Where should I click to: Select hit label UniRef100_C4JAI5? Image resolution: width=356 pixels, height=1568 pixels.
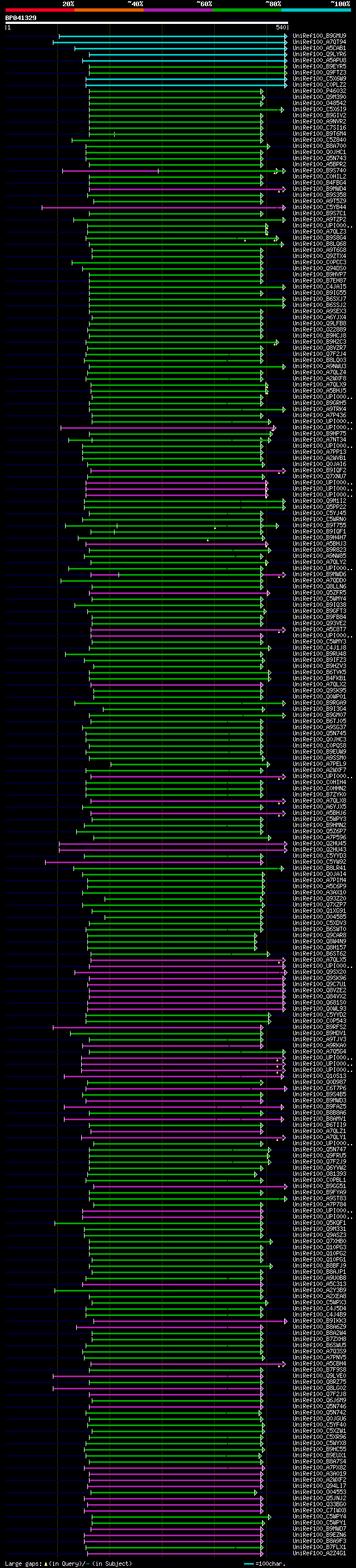319,286
